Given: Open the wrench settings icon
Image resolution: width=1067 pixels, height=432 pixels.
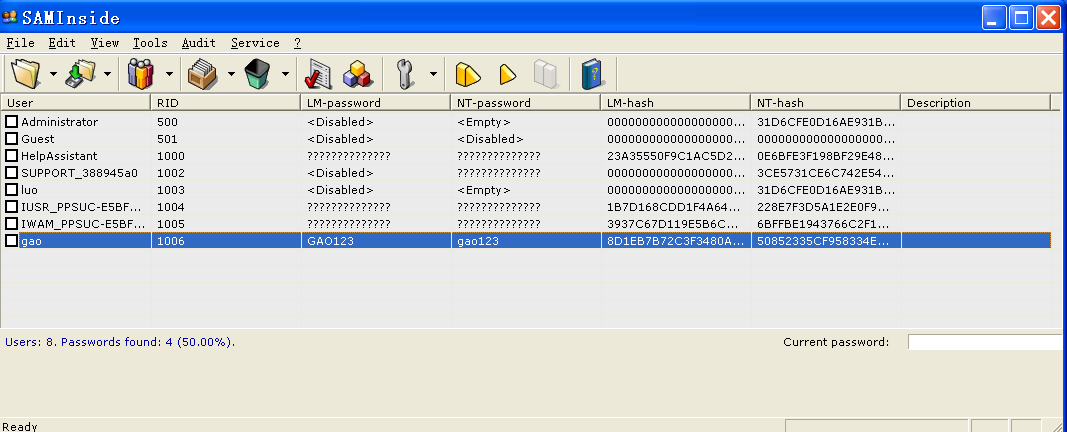Looking at the screenshot, I should click(405, 73).
